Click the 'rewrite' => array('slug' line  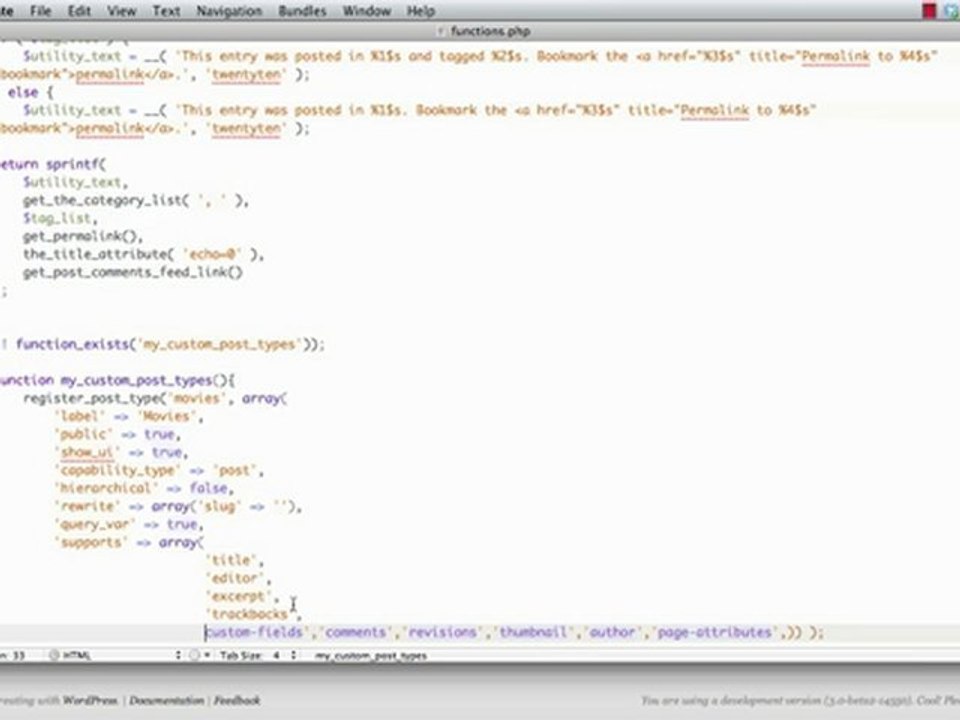click(x=178, y=506)
